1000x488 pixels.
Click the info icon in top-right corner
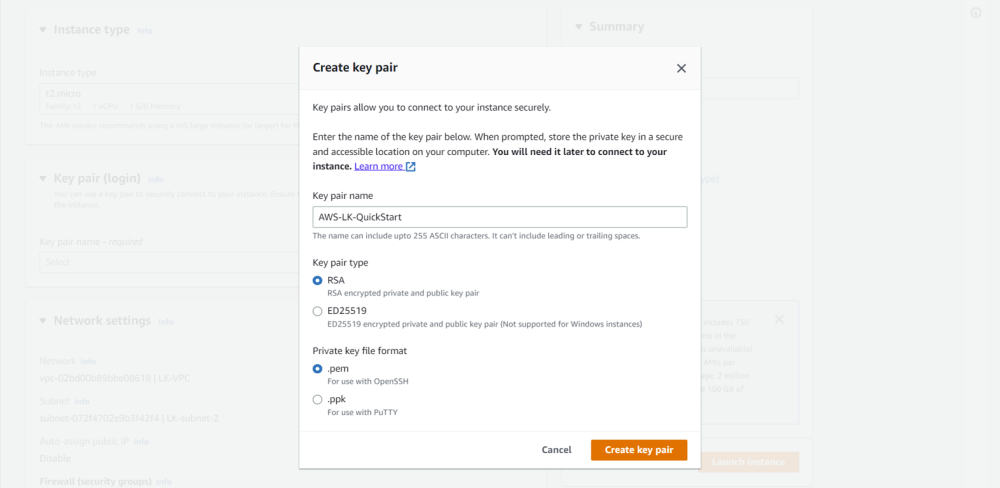pyautogui.click(x=976, y=13)
